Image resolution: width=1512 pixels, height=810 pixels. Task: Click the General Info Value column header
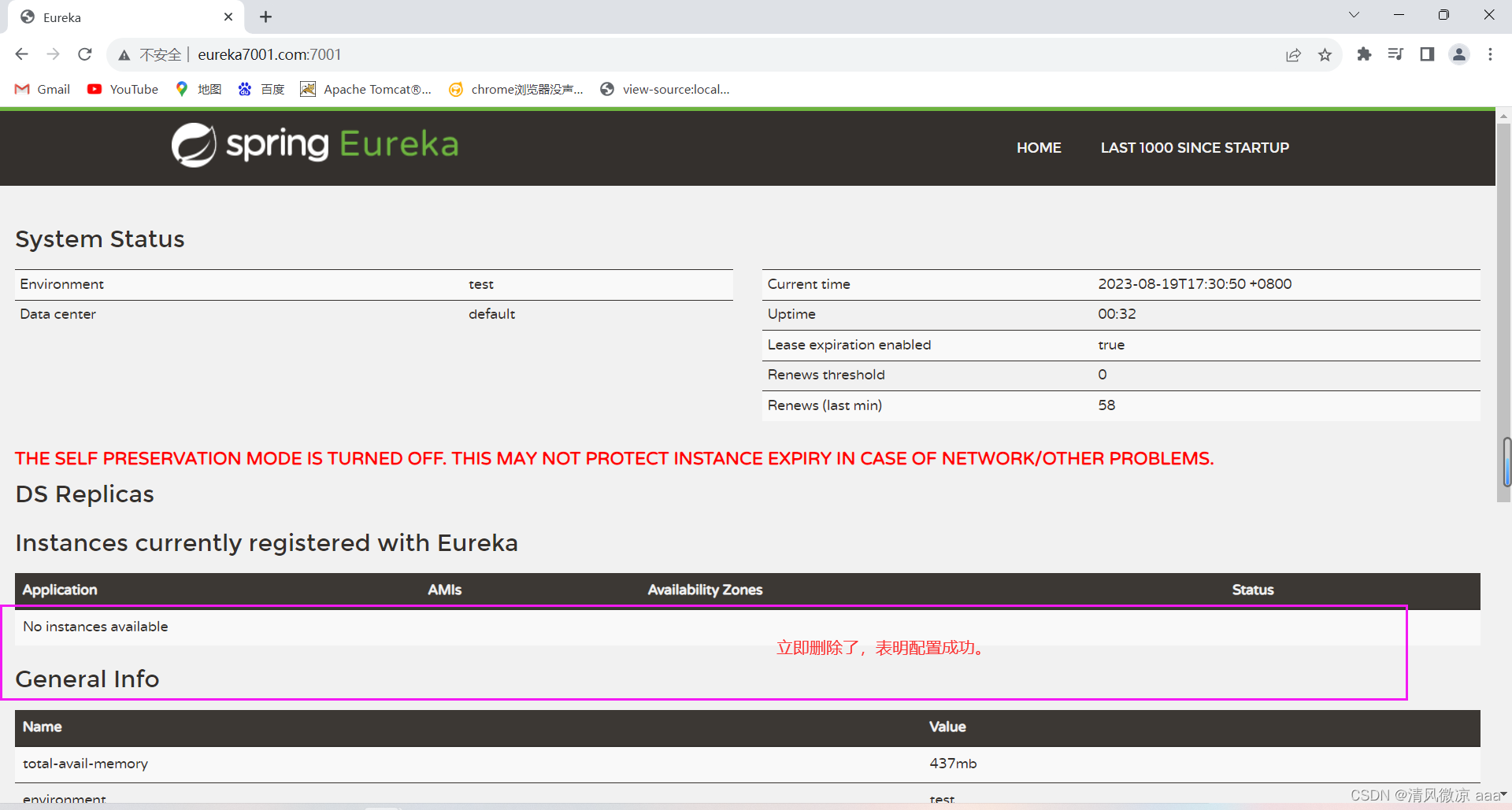tap(947, 727)
